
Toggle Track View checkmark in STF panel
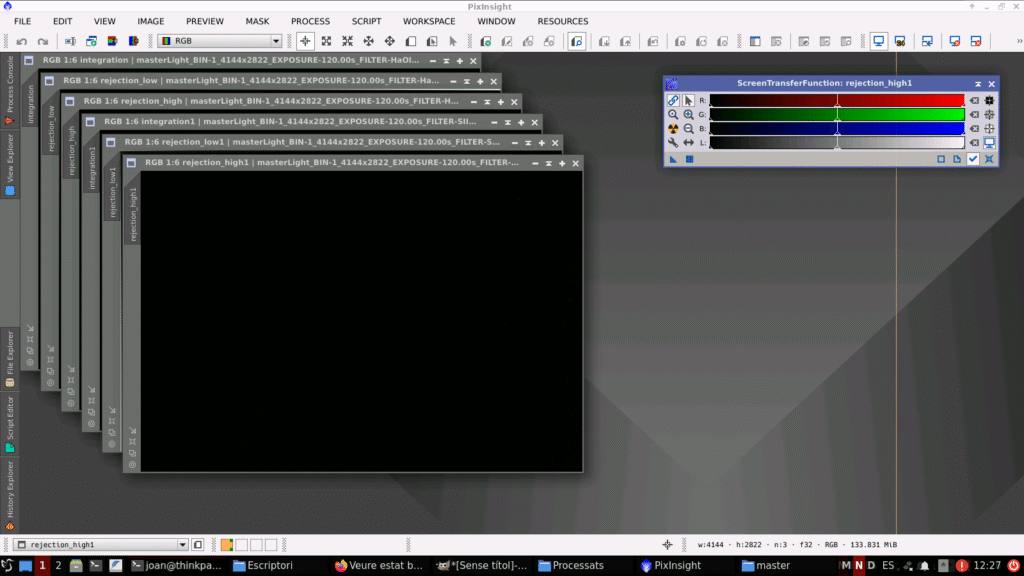[973, 159]
